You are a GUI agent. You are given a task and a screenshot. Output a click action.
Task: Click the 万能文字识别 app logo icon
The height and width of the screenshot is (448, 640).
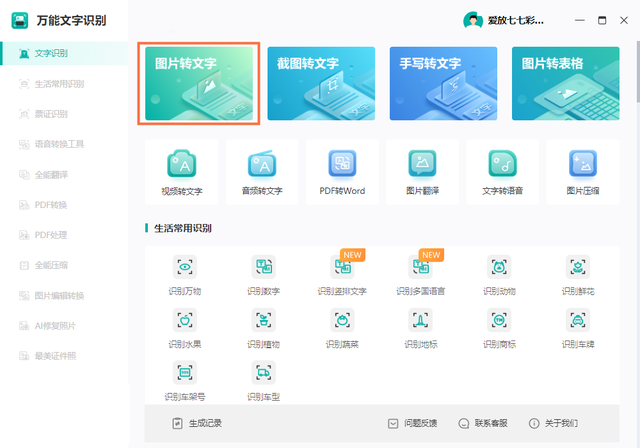(x=20, y=20)
